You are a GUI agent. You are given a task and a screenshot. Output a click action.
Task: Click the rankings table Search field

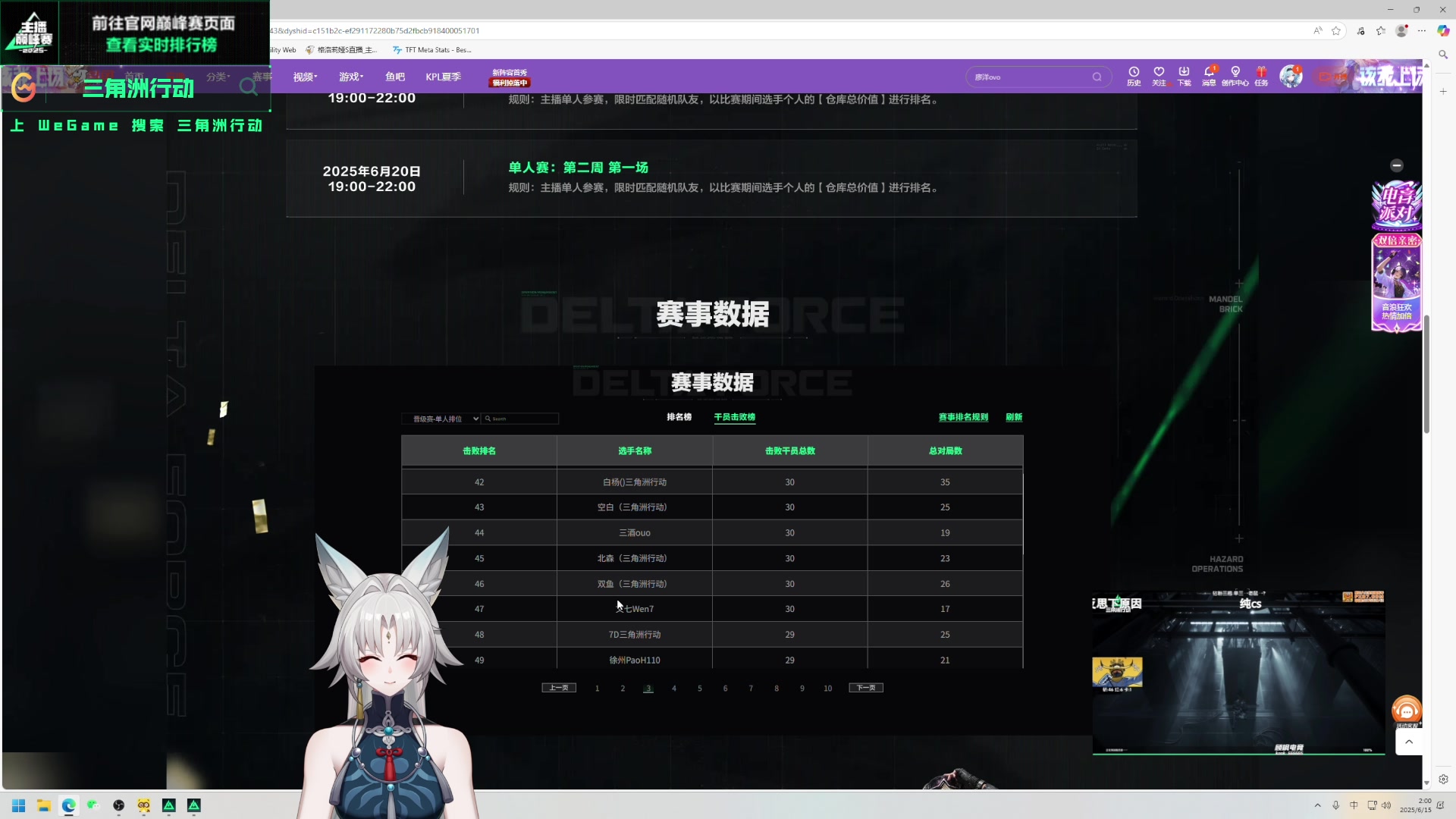click(x=520, y=419)
